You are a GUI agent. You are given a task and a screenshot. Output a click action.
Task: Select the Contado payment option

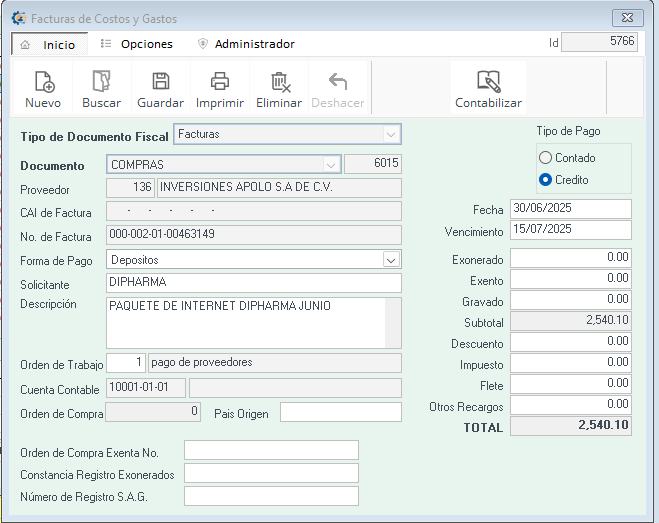pyautogui.click(x=545, y=158)
